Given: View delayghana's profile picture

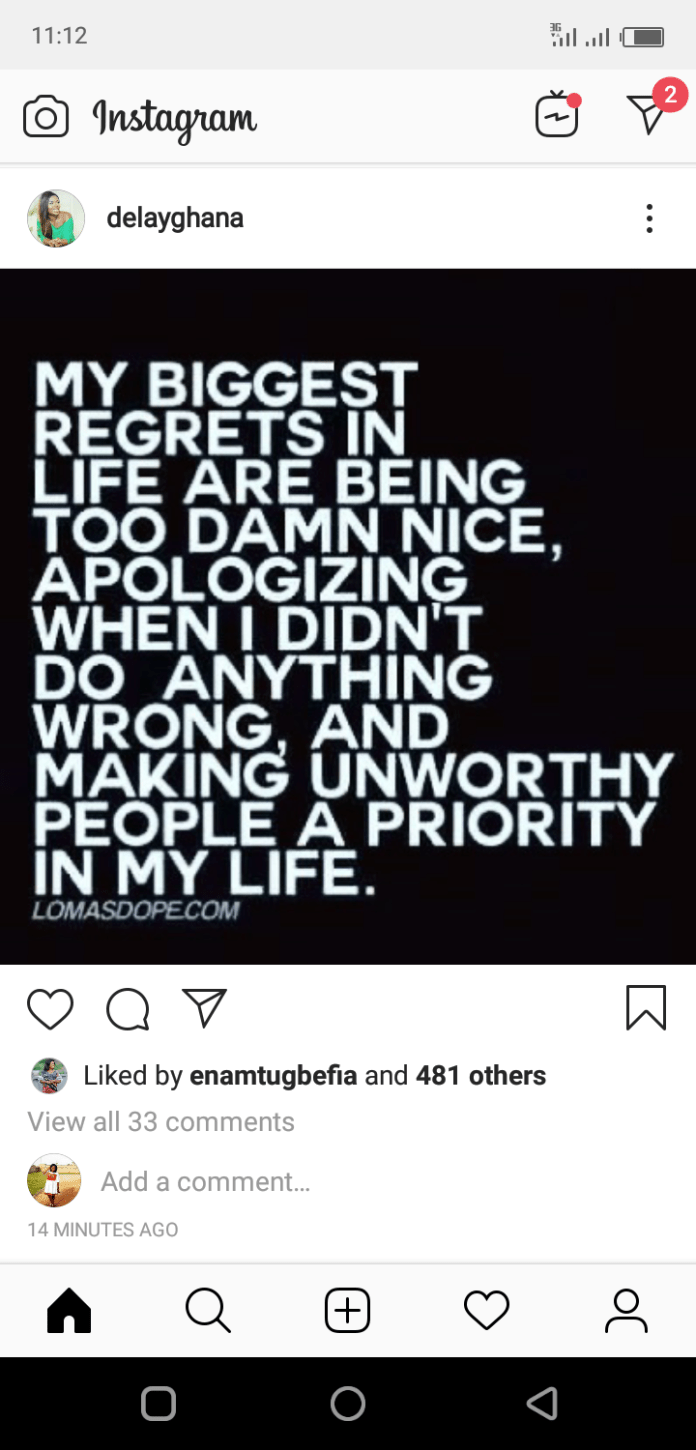Looking at the screenshot, I should pos(56,218).
